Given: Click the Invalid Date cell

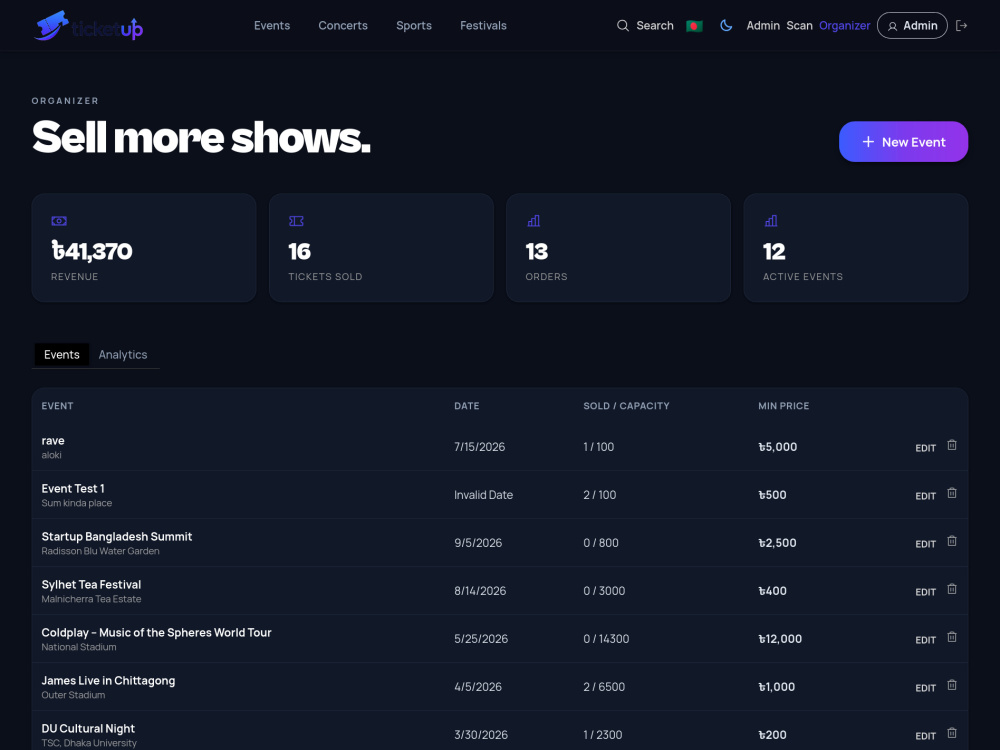Looking at the screenshot, I should pos(483,495).
